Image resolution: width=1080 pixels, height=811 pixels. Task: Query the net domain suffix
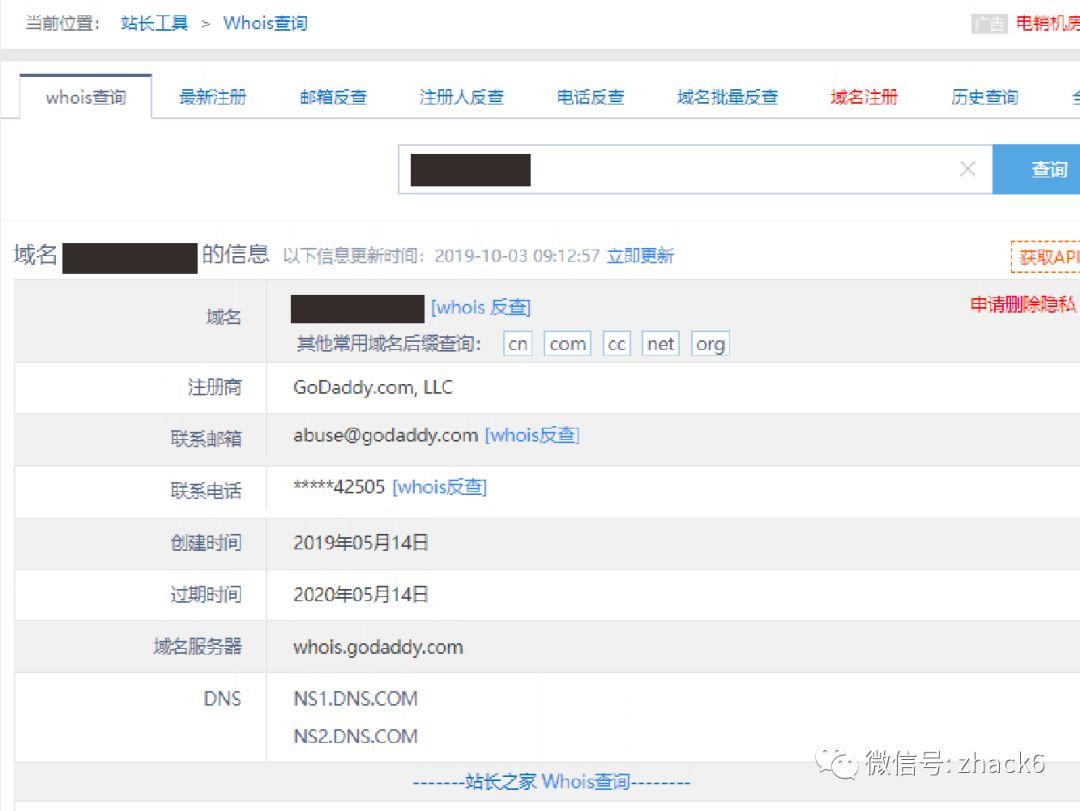(660, 343)
